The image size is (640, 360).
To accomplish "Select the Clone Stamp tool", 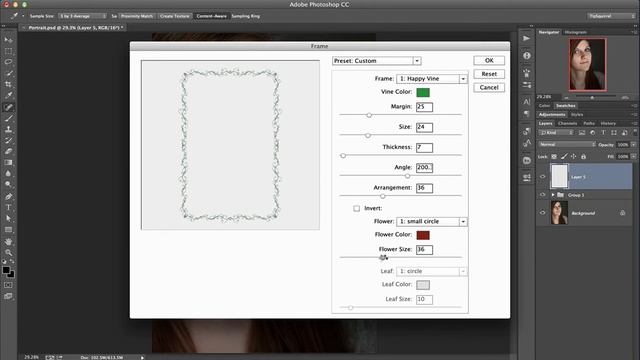I will point(8,129).
